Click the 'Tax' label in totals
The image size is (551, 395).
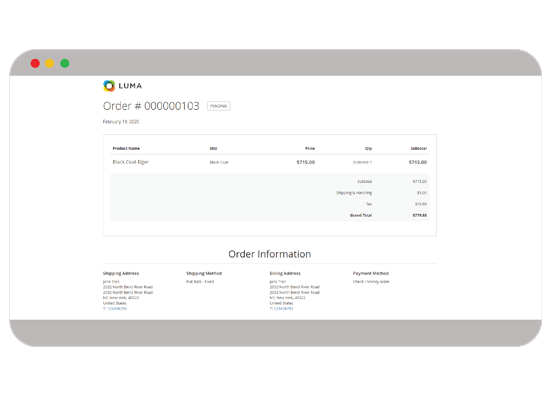(369, 204)
